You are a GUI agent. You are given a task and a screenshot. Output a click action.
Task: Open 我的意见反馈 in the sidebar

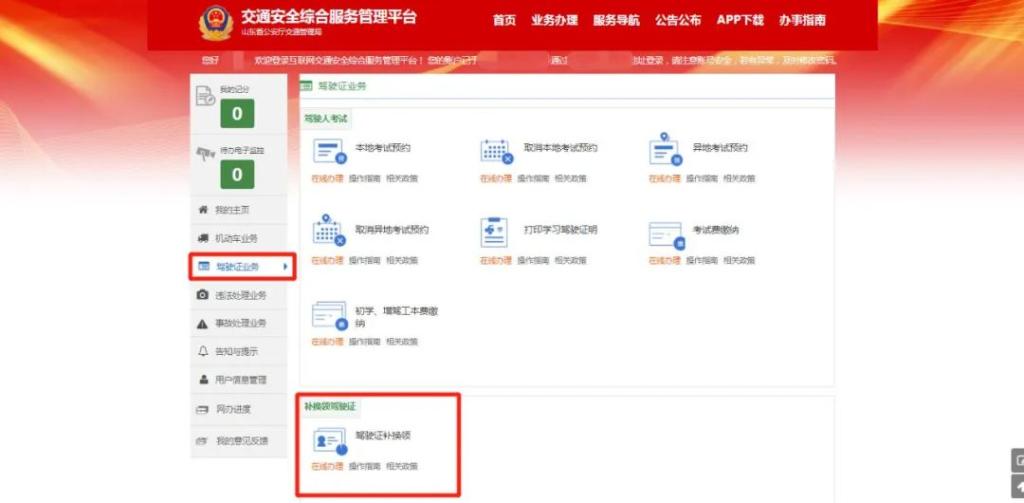tap(241, 440)
